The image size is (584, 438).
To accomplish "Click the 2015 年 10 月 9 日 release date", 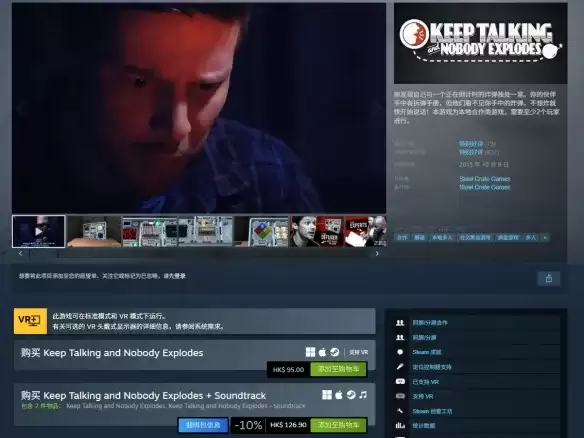I will pos(484,165).
